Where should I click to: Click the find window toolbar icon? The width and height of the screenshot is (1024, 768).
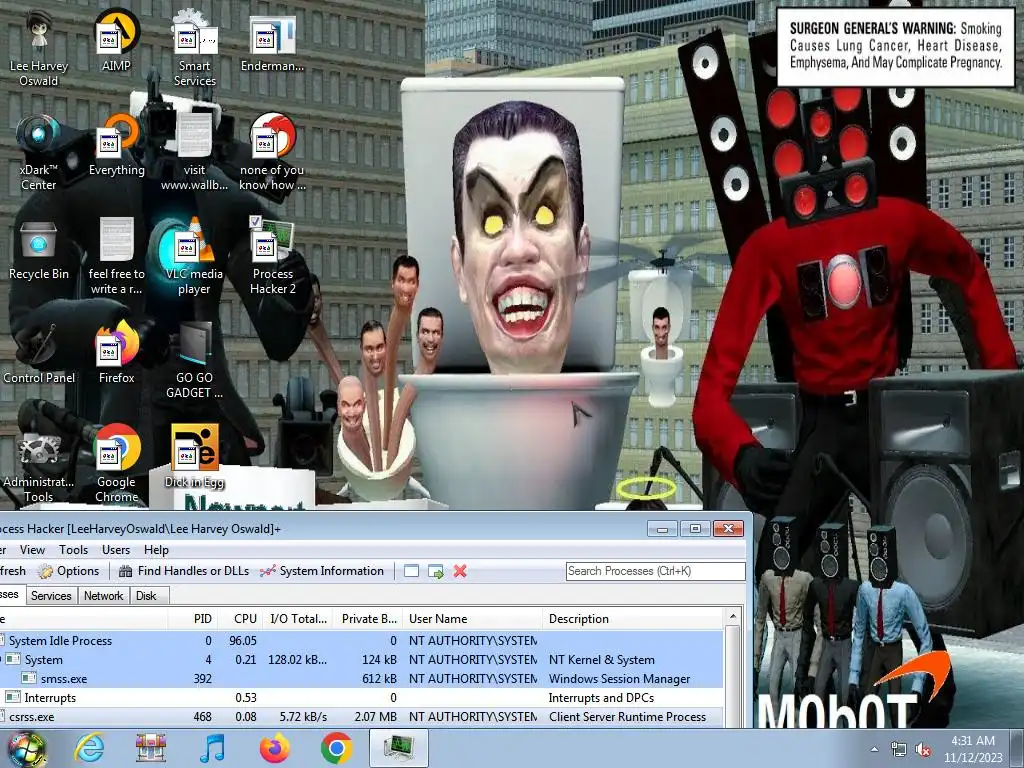(411, 571)
